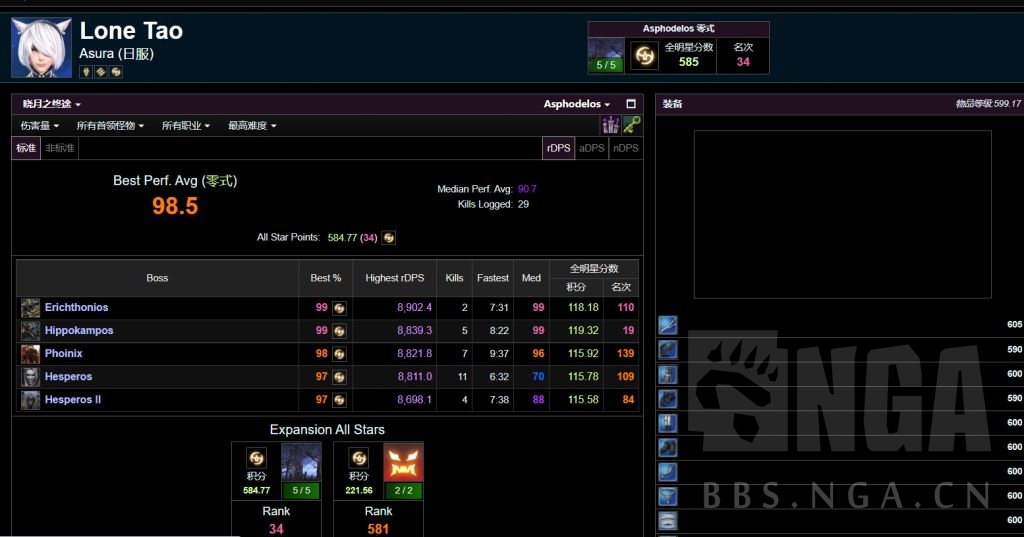
Task: Open the Hippokampos boss link
Action: pos(79,331)
